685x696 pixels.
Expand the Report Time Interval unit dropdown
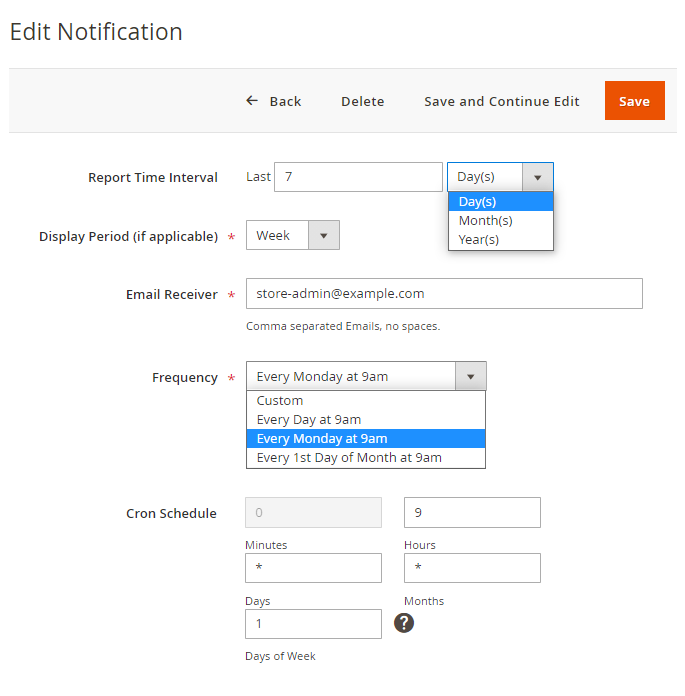(x=537, y=177)
